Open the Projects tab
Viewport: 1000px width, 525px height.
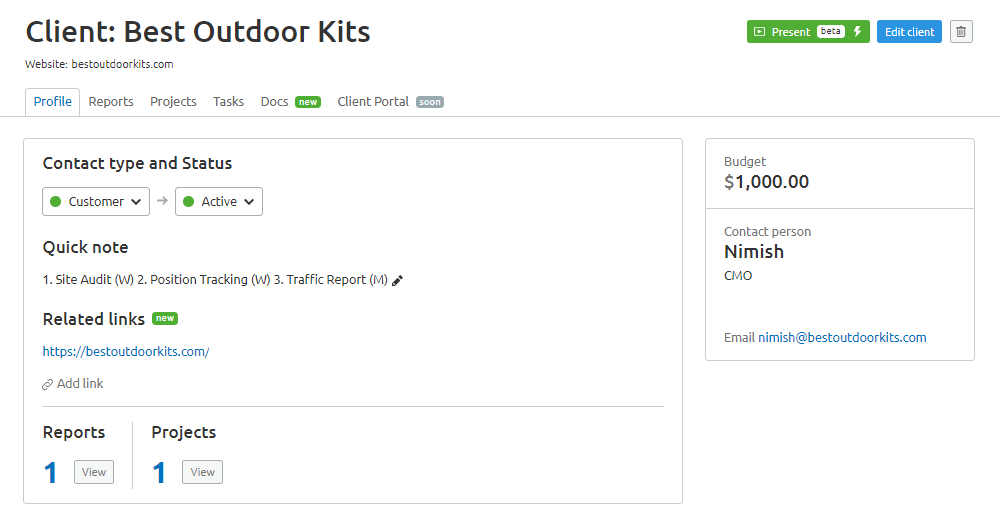click(173, 102)
